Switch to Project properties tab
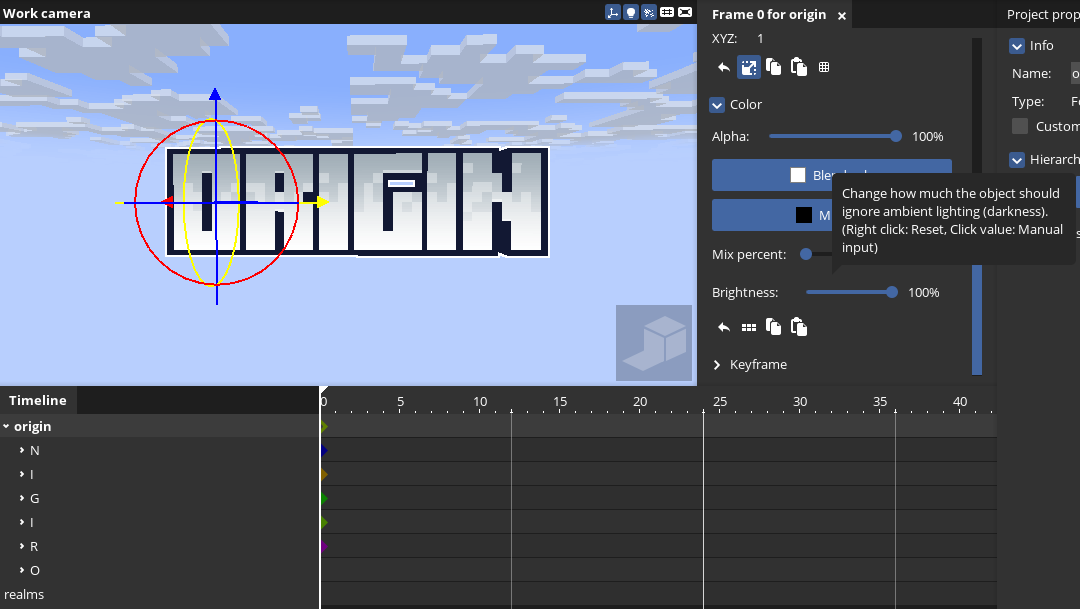This screenshot has height=609, width=1080. click(x=1043, y=14)
